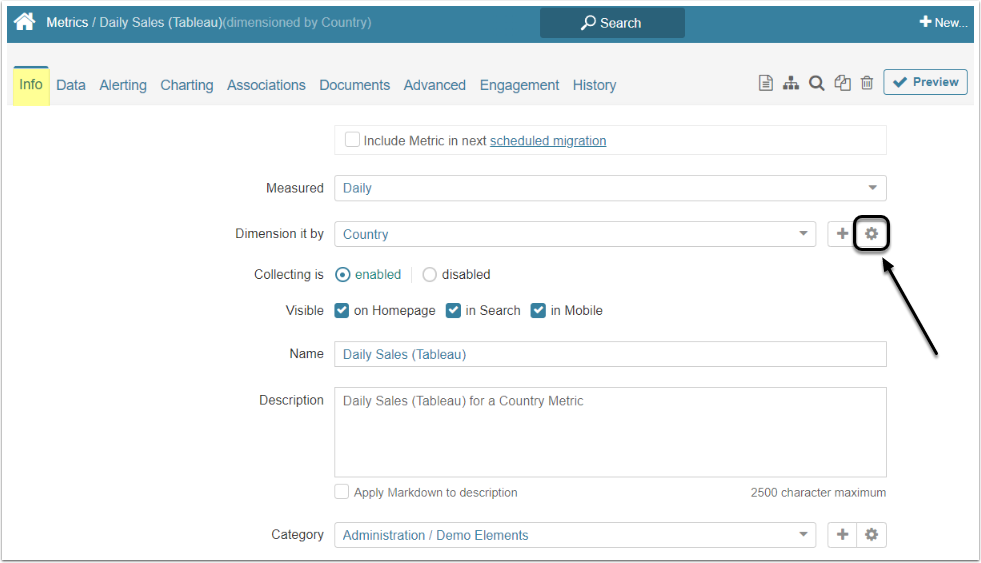Image resolution: width=981 pixels, height=563 pixels.
Task: Uncheck visible in Mobile checkbox
Action: (x=539, y=310)
